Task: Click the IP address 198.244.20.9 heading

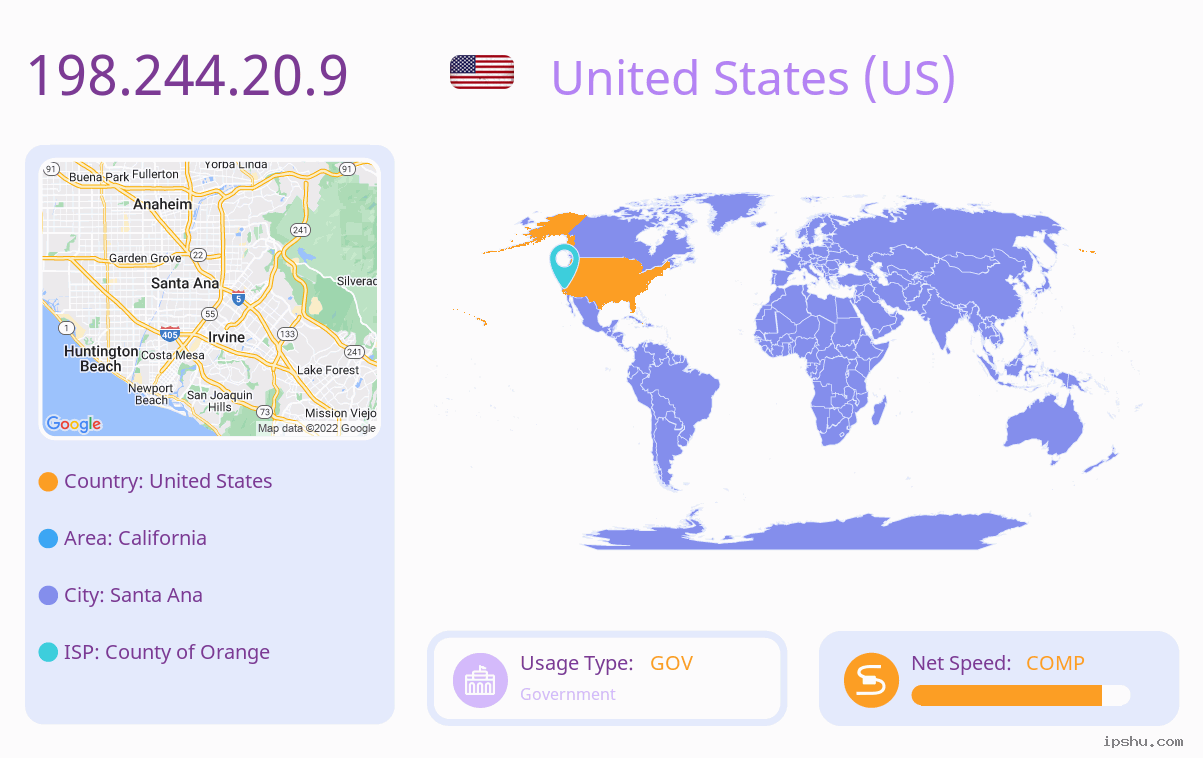Action: point(187,76)
